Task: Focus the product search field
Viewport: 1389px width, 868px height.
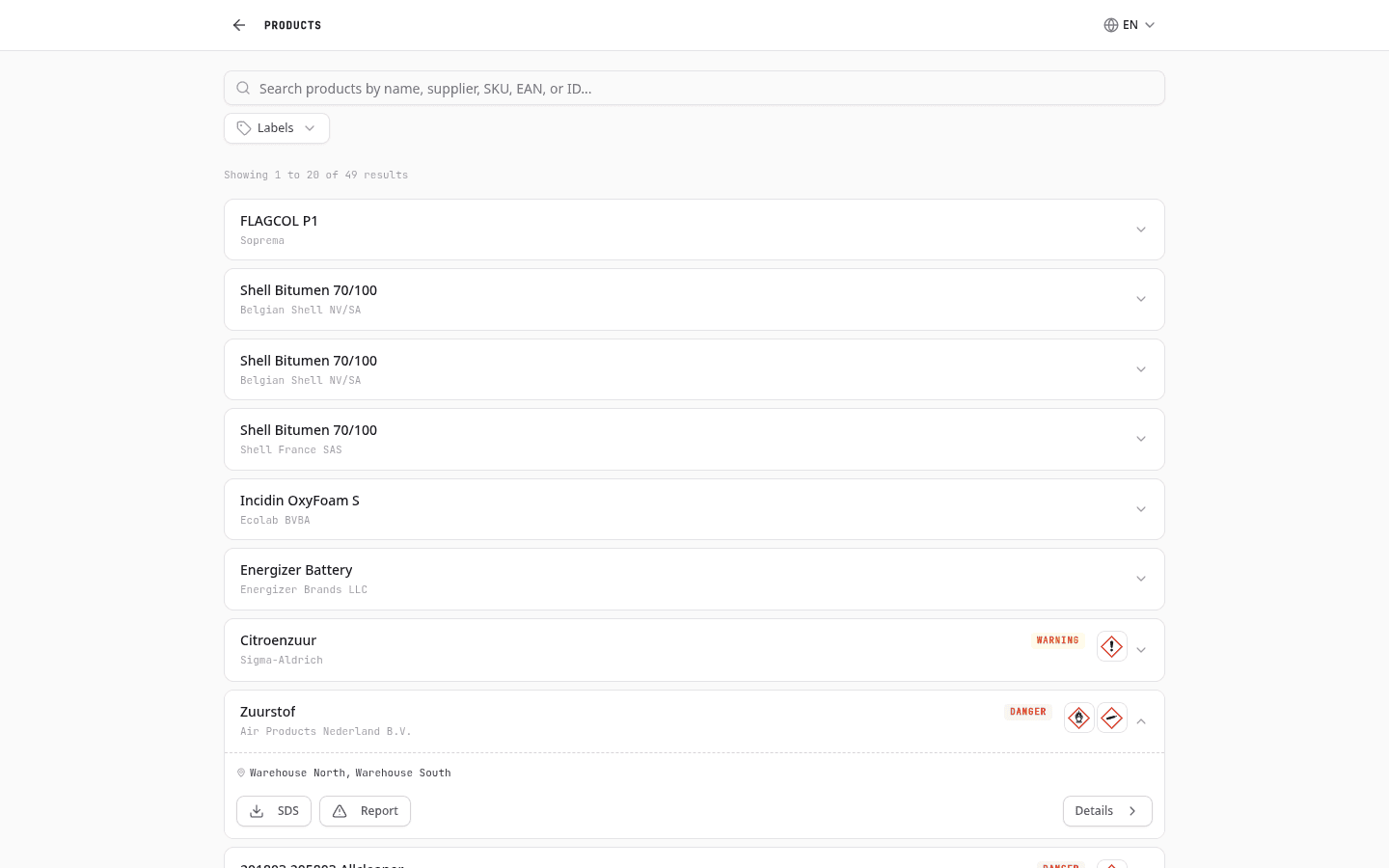Action: click(694, 88)
